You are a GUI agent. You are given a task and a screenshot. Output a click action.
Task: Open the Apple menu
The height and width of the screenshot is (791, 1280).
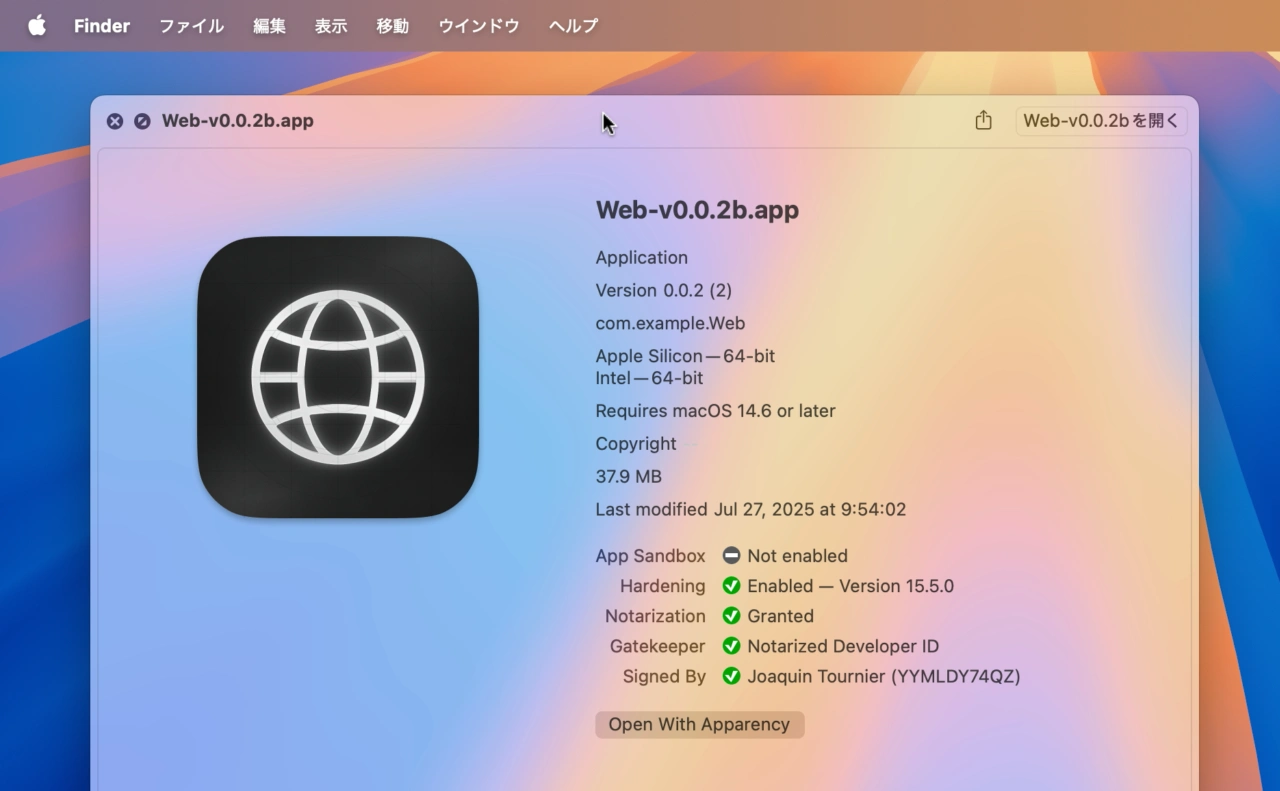[37, 26]
